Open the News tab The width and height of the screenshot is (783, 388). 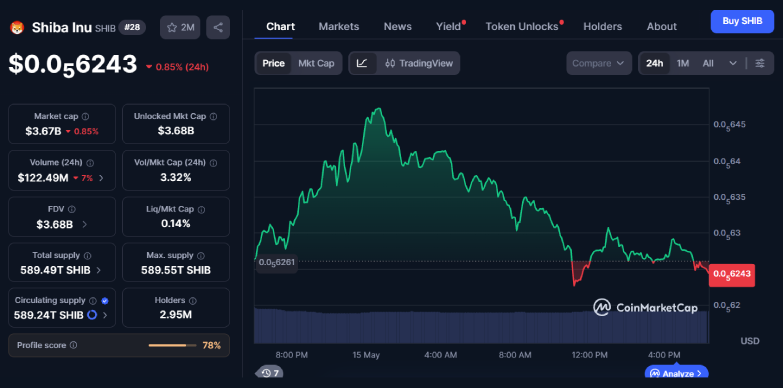(x=397, y=26)
